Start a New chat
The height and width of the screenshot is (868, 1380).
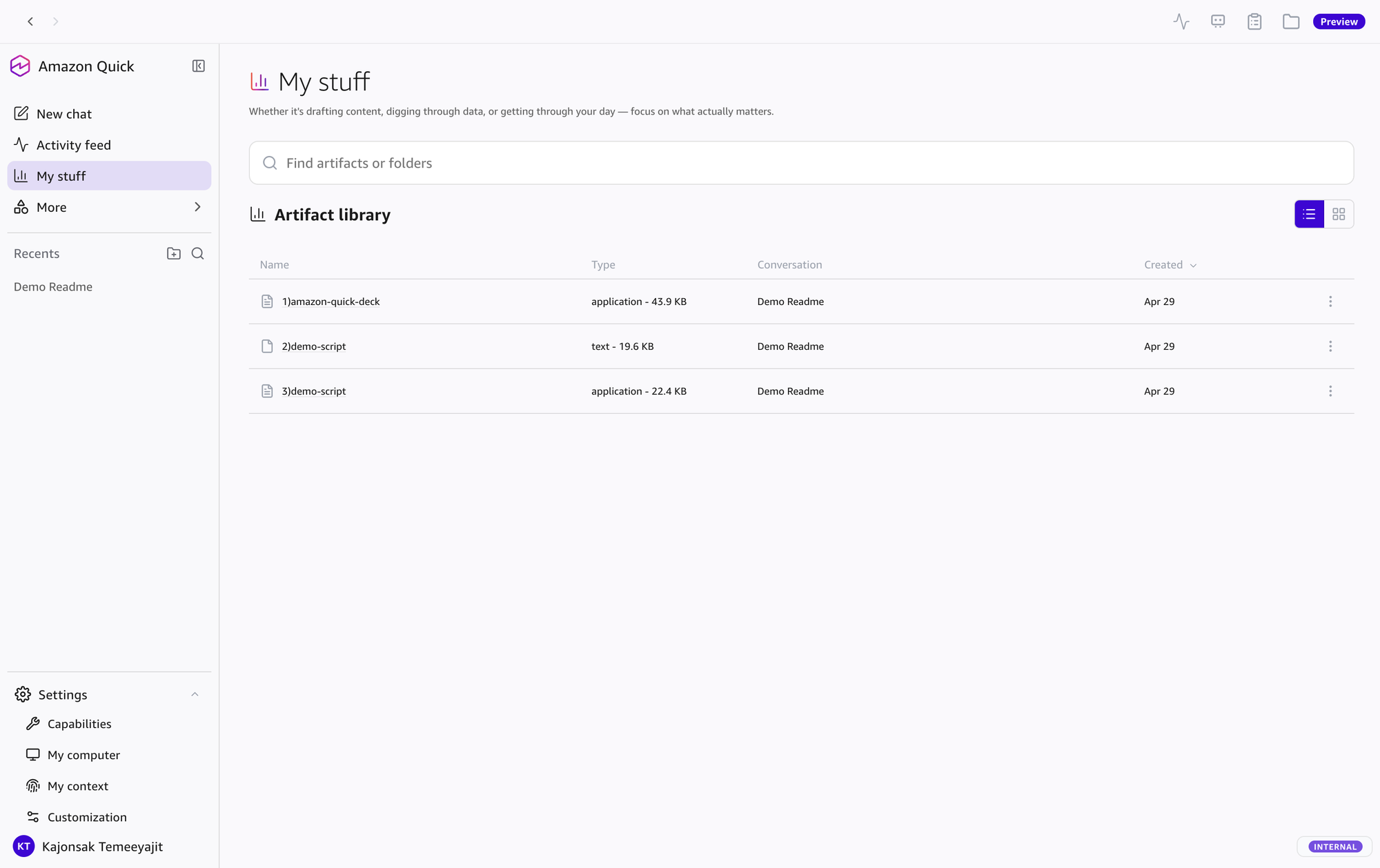coord(109,114)
